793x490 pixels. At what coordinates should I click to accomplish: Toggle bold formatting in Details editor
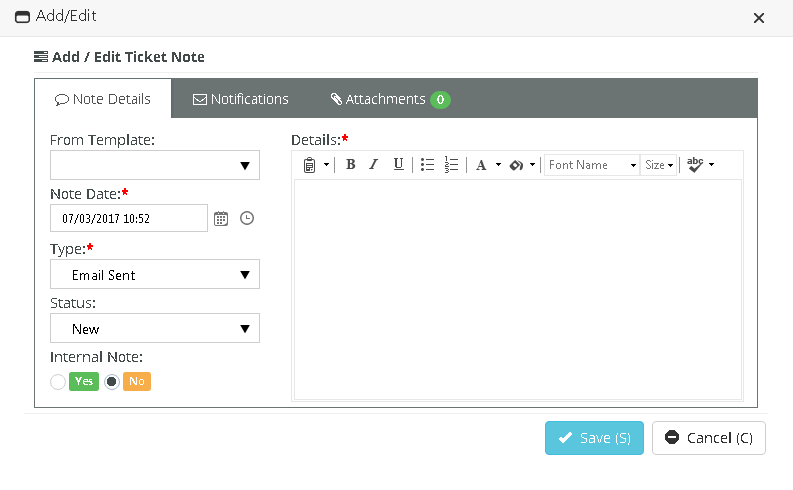pyautogui.click(x=350, y=165)
